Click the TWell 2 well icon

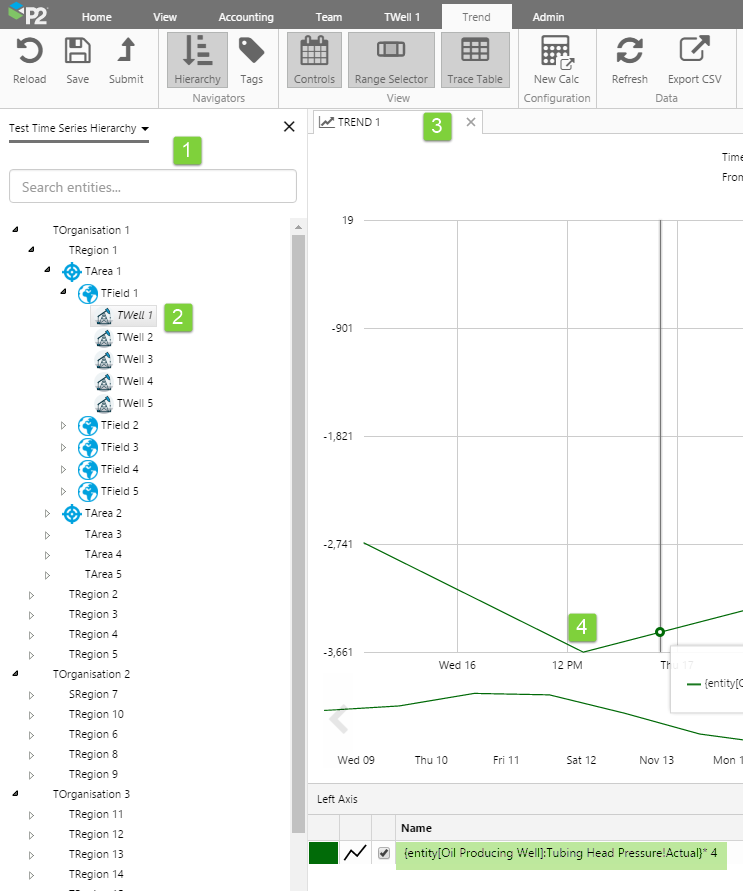[103, 338]
